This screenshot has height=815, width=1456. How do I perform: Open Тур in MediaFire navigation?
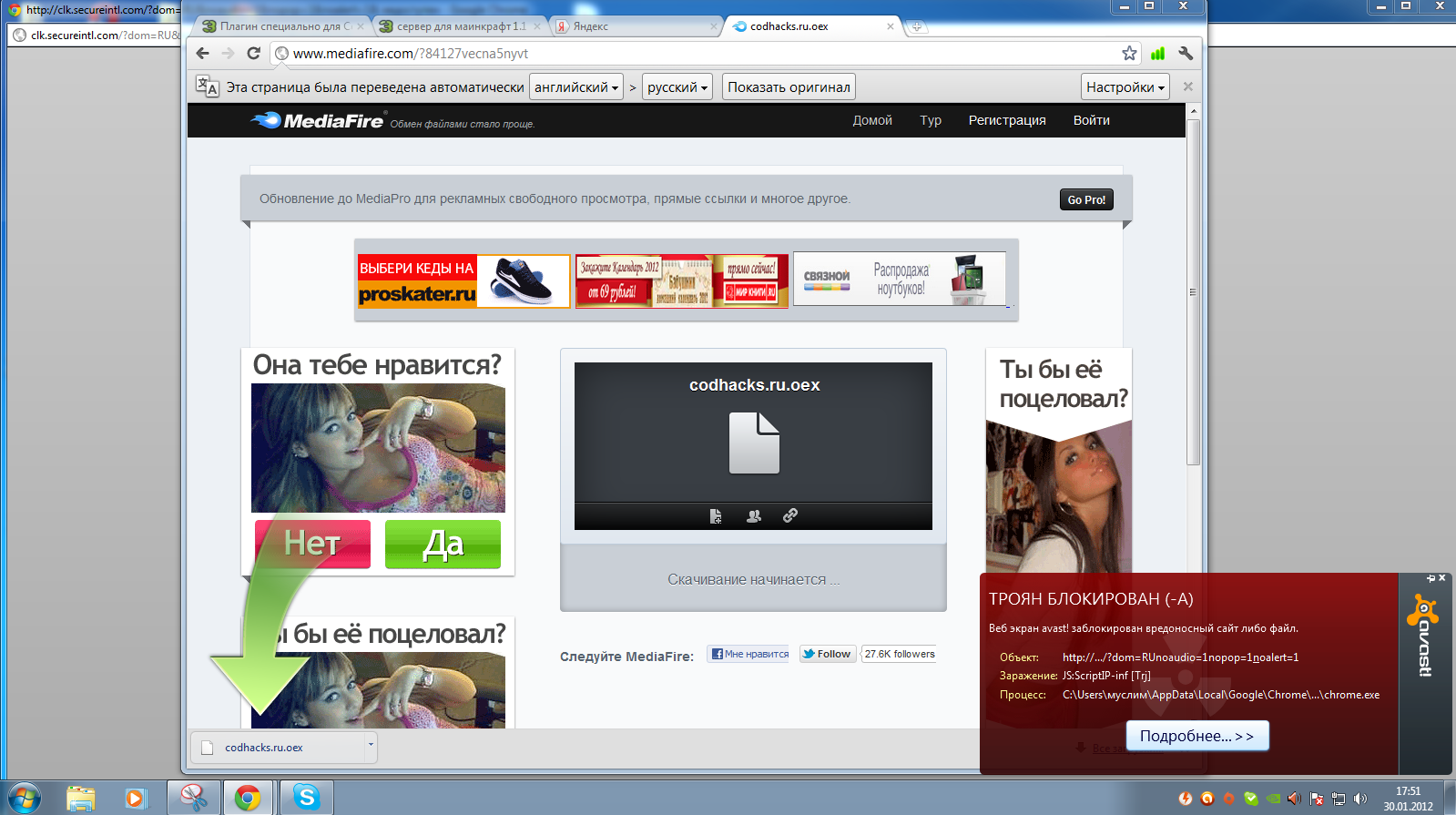pyautogui.click(x=931, y=120)
